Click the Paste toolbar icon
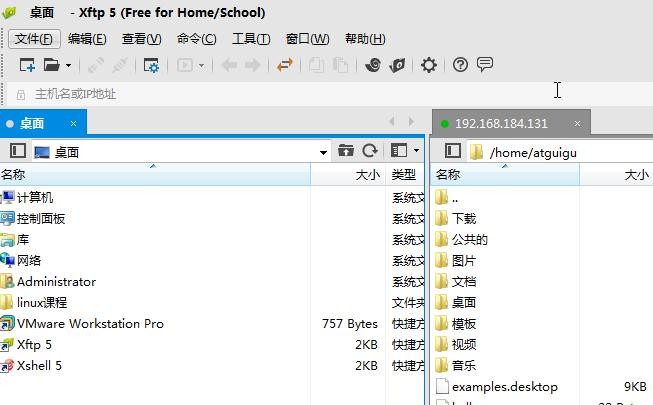 pos(341,65)
